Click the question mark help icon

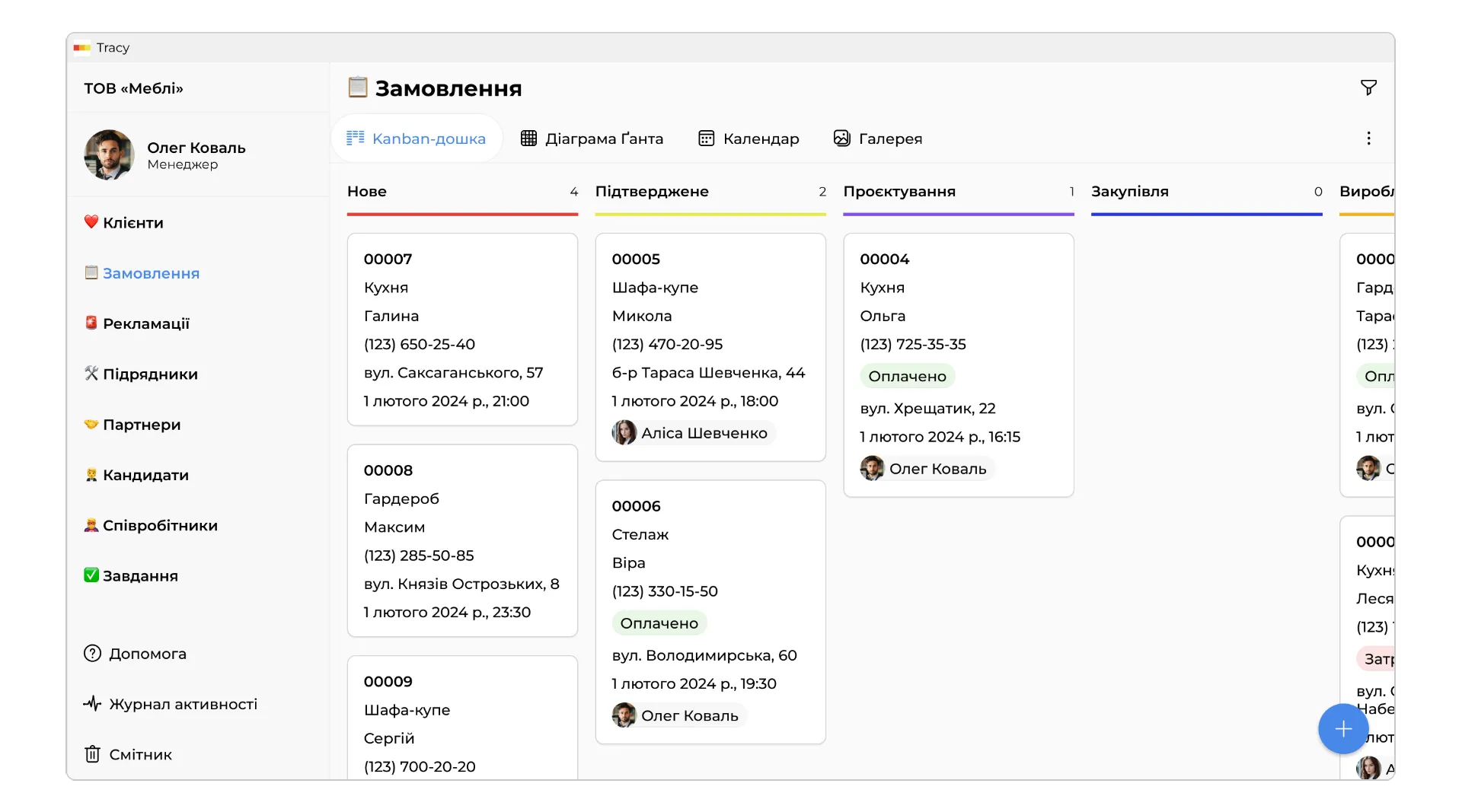[92, 654]
